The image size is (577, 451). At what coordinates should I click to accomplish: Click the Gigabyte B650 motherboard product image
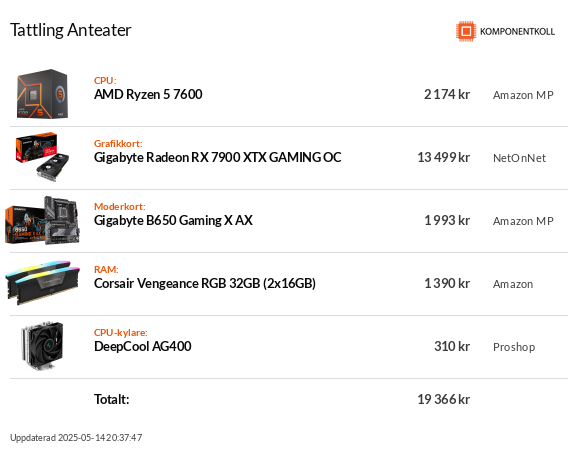pos(42,220)
